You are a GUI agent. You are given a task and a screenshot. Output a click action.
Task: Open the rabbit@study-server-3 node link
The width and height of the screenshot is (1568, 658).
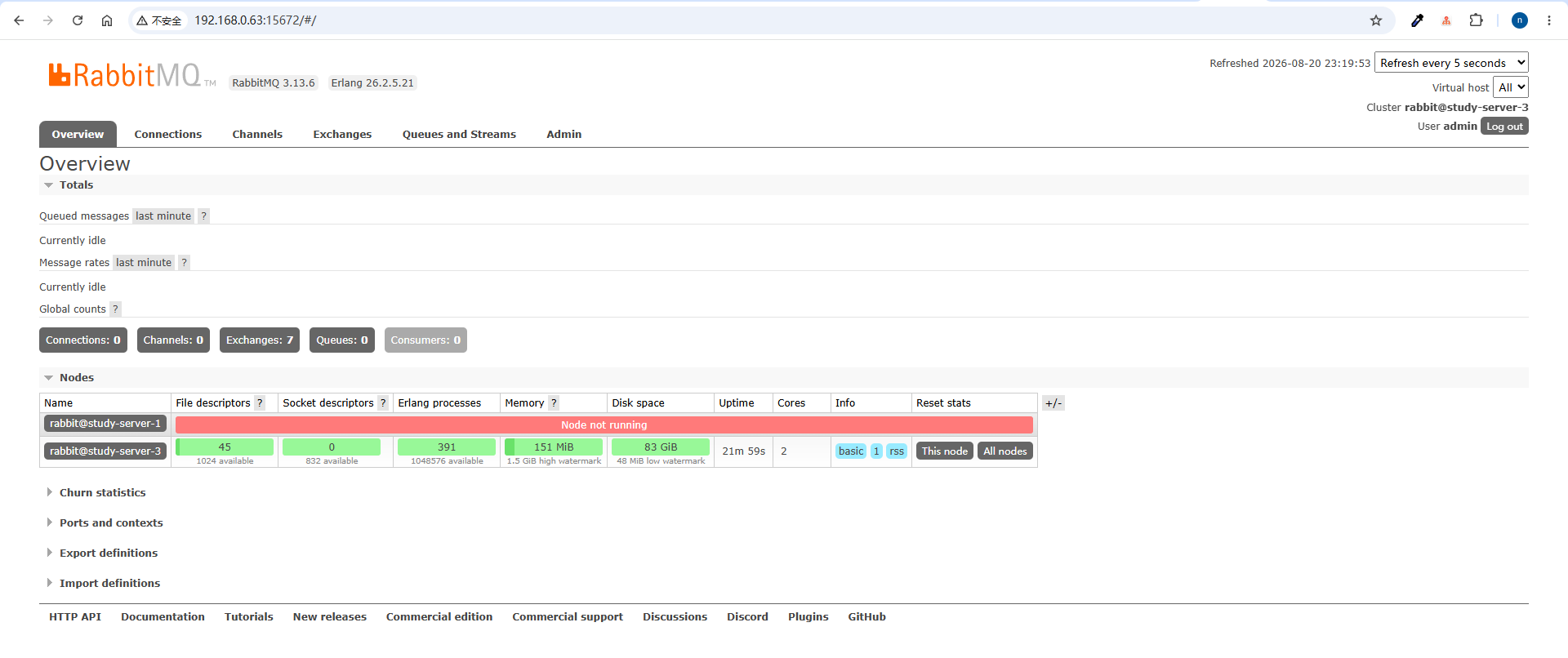coord(105,451)
